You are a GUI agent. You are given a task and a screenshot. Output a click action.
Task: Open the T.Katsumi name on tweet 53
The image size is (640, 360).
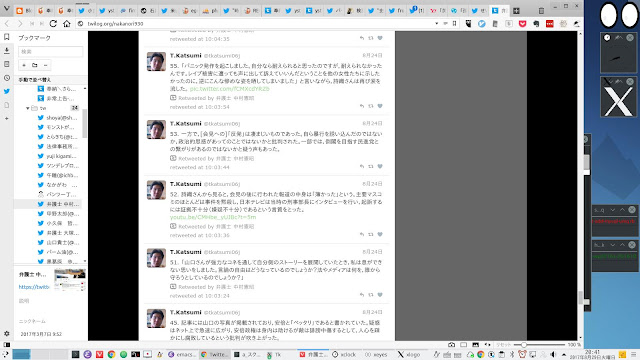(x=186, y=123)
